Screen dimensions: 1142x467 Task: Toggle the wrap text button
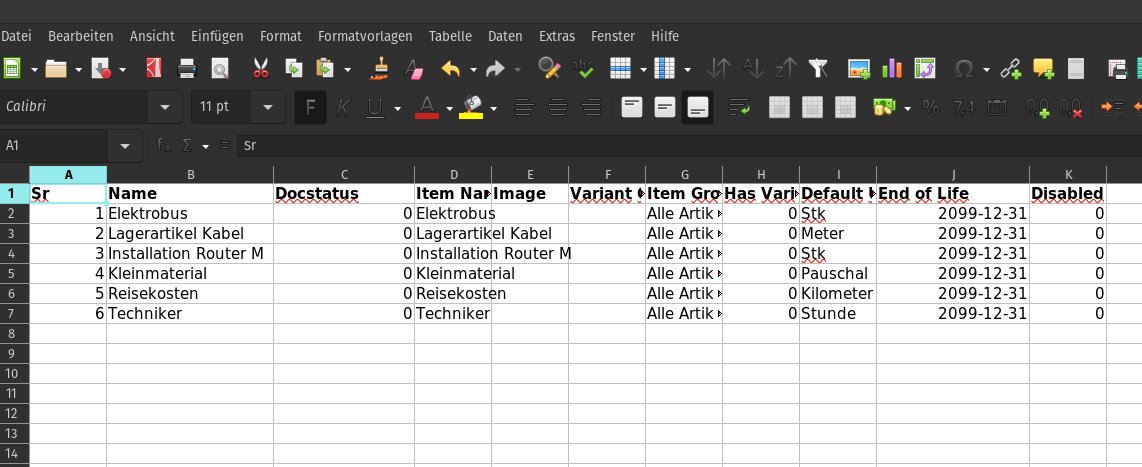coord(739,107)
